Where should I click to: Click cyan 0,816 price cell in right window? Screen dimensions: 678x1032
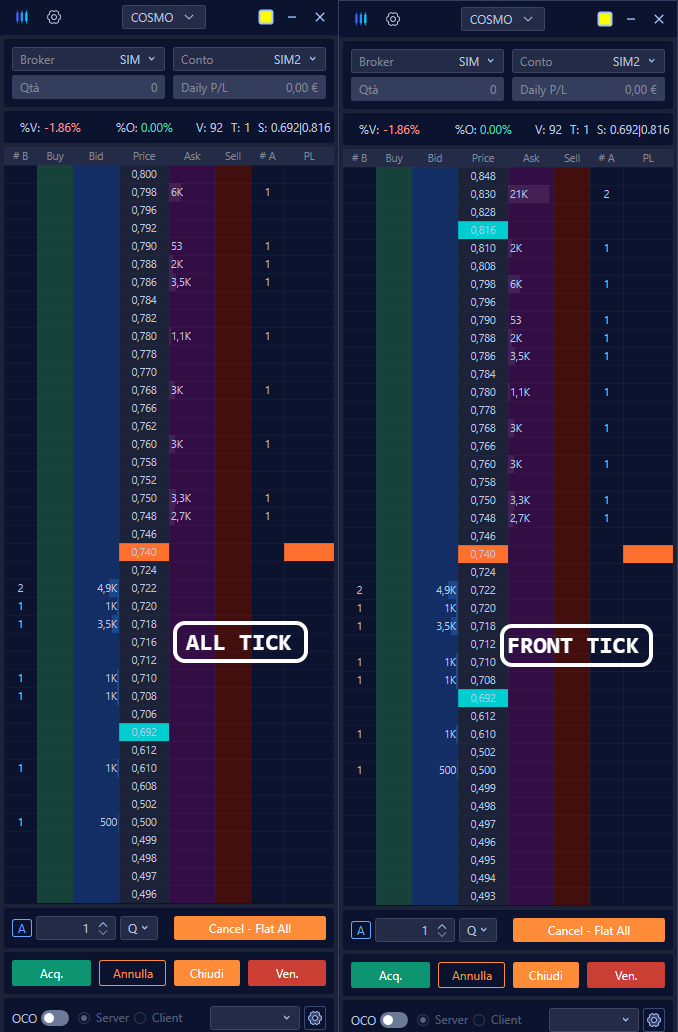click(483, 230)
